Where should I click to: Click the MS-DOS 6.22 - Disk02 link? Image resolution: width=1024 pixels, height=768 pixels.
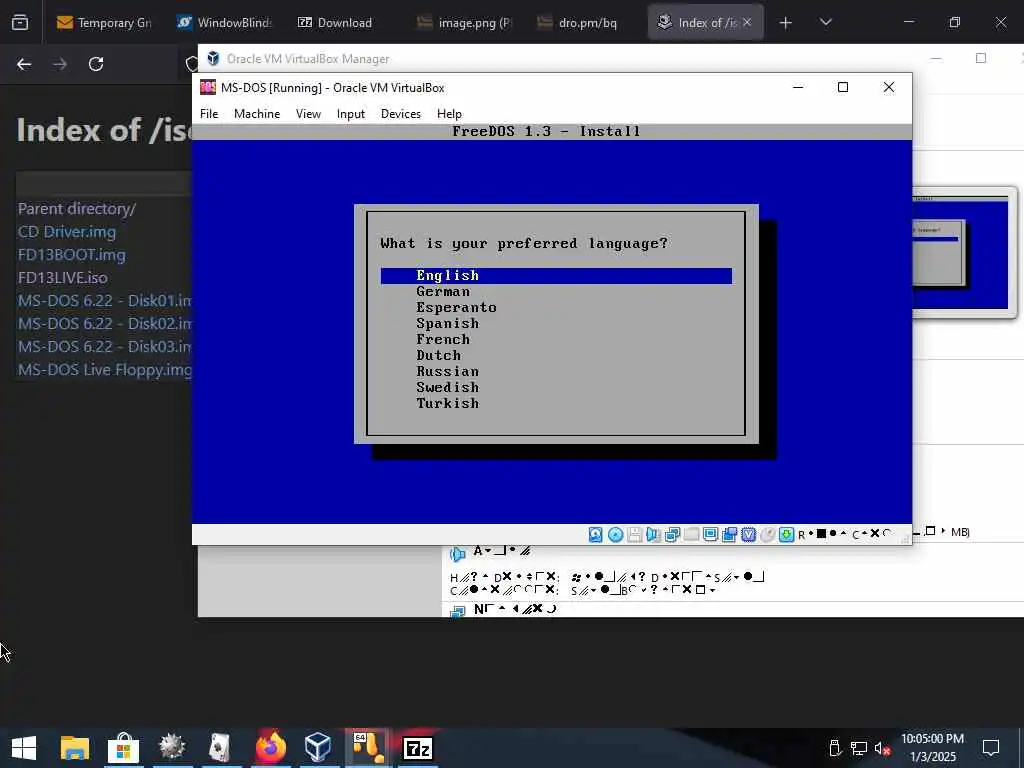(104, 324)
